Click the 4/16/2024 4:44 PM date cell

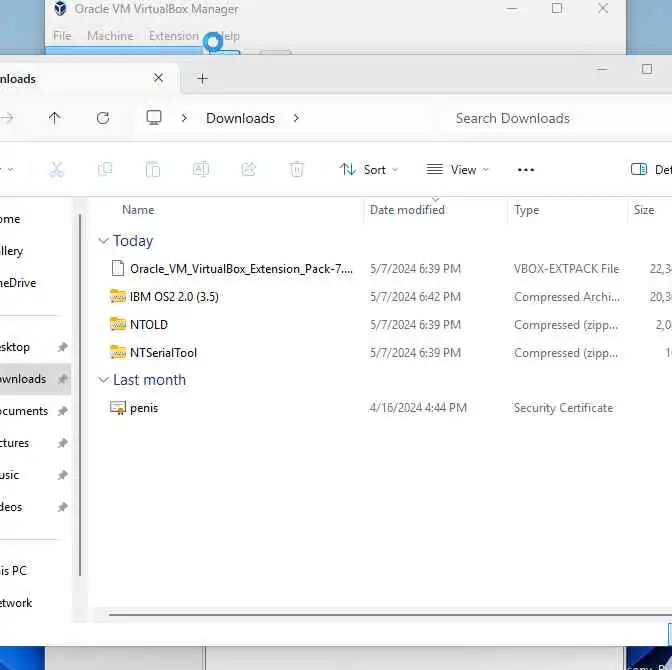[418, 408]
